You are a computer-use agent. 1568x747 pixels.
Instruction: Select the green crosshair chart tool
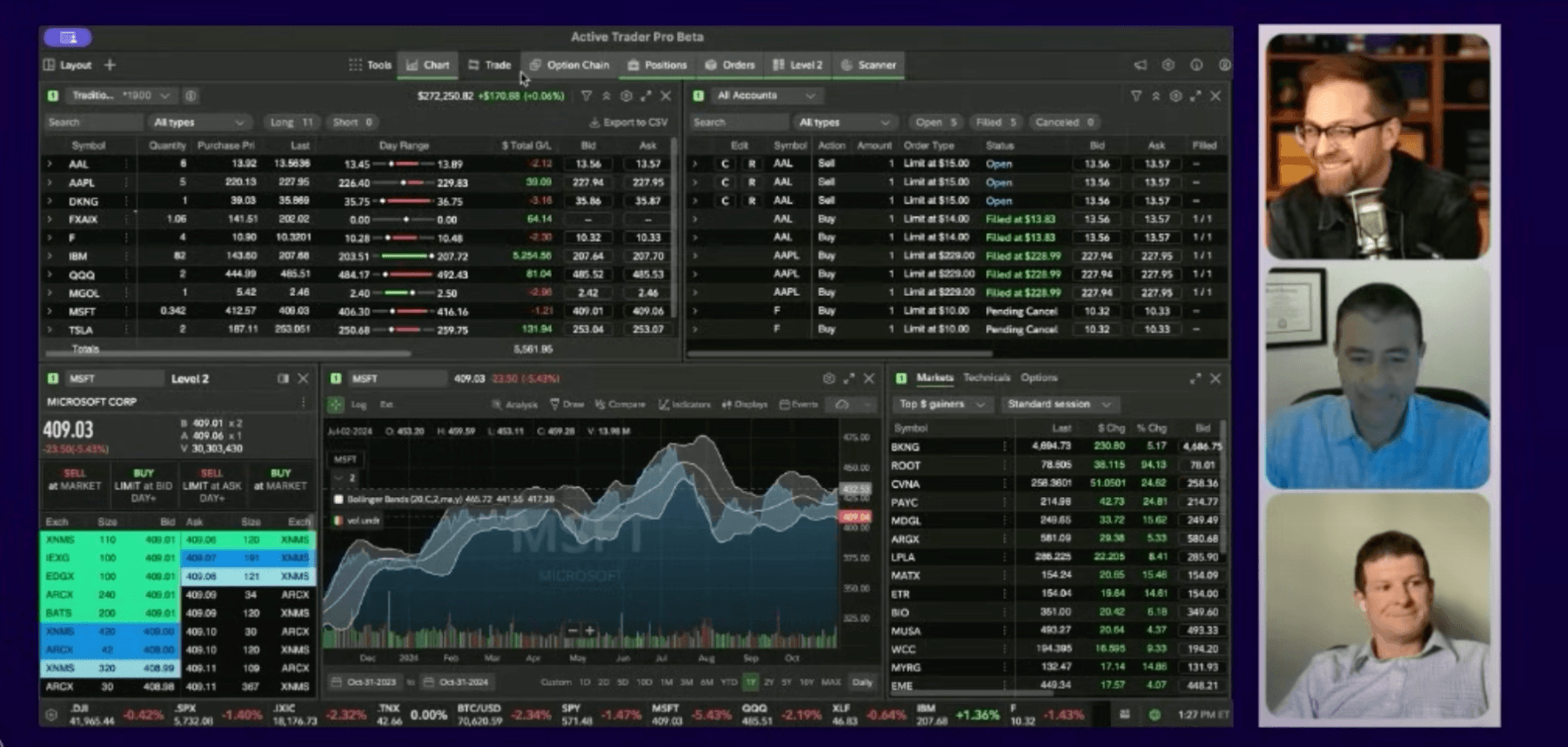(336, 405)
